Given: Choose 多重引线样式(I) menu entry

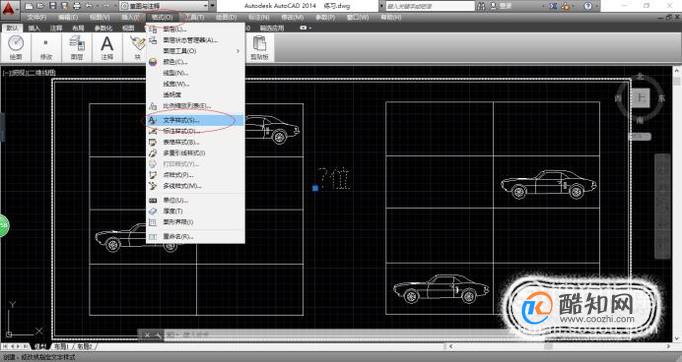Looking at the screenshot, I should (195, 153).
